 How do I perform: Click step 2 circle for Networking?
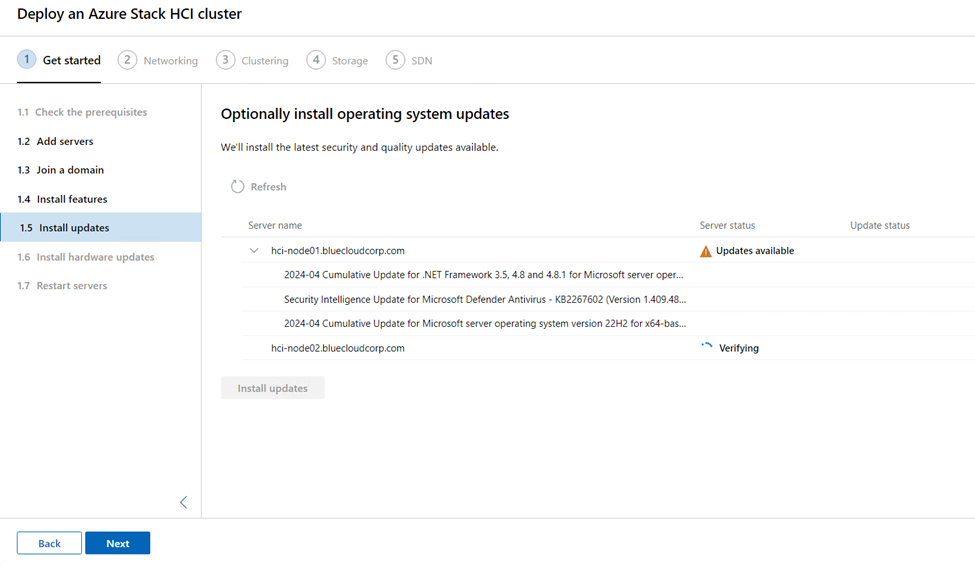tap(127, 60)
